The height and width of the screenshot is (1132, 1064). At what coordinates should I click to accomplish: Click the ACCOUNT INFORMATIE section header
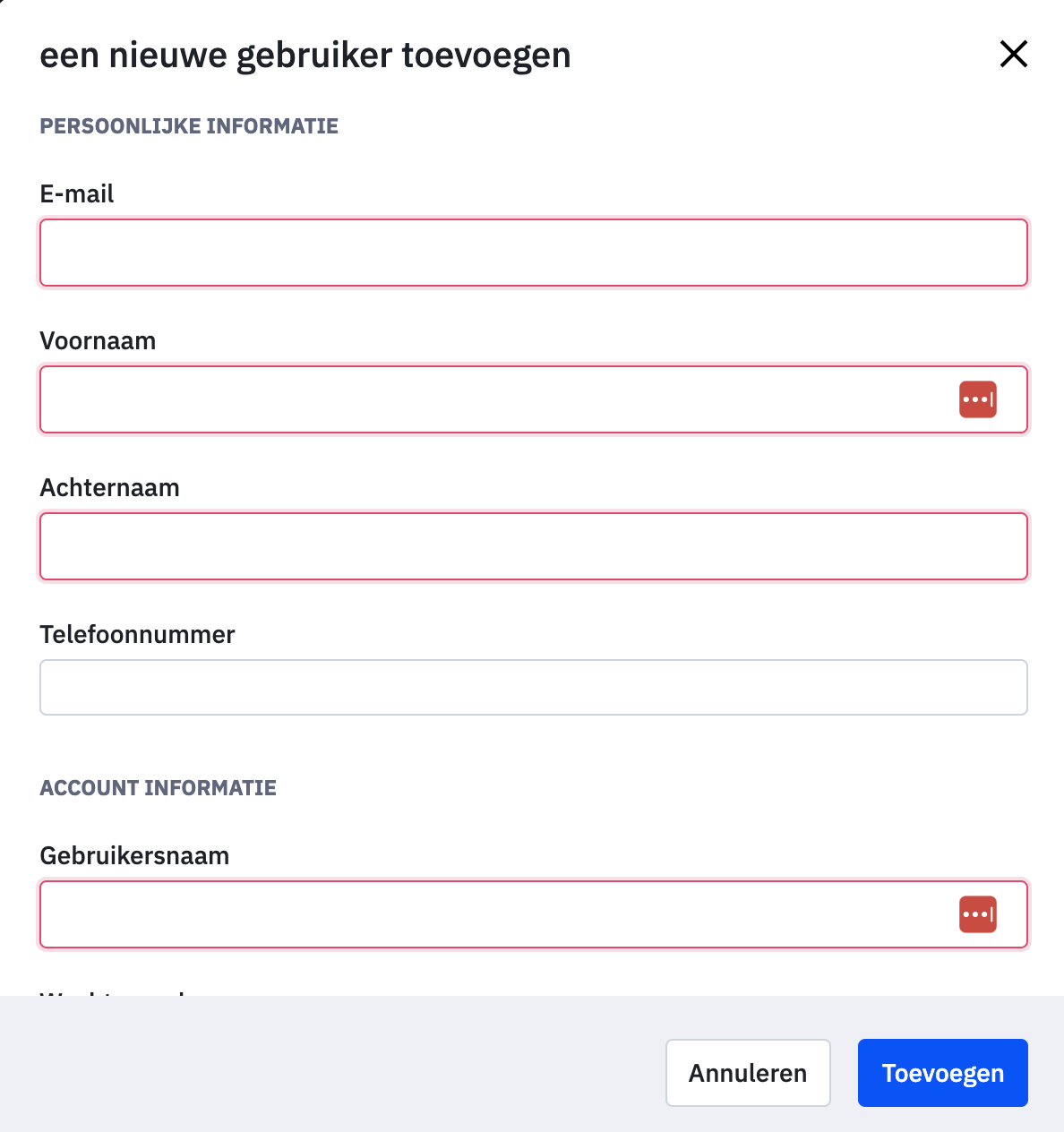pyautogui.click(x=158, y=787)
